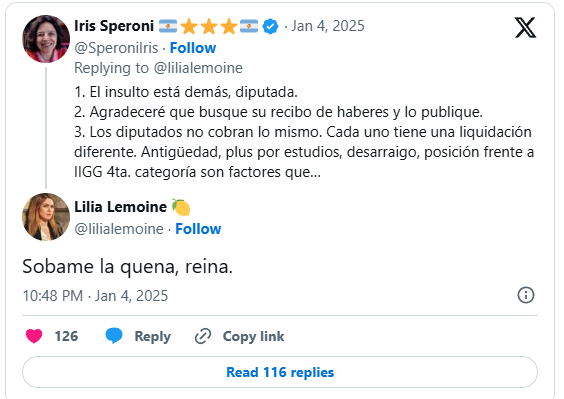The image size is (564, 399).
Task: Follow the @lilialemoine account
Action: point(198,229)
